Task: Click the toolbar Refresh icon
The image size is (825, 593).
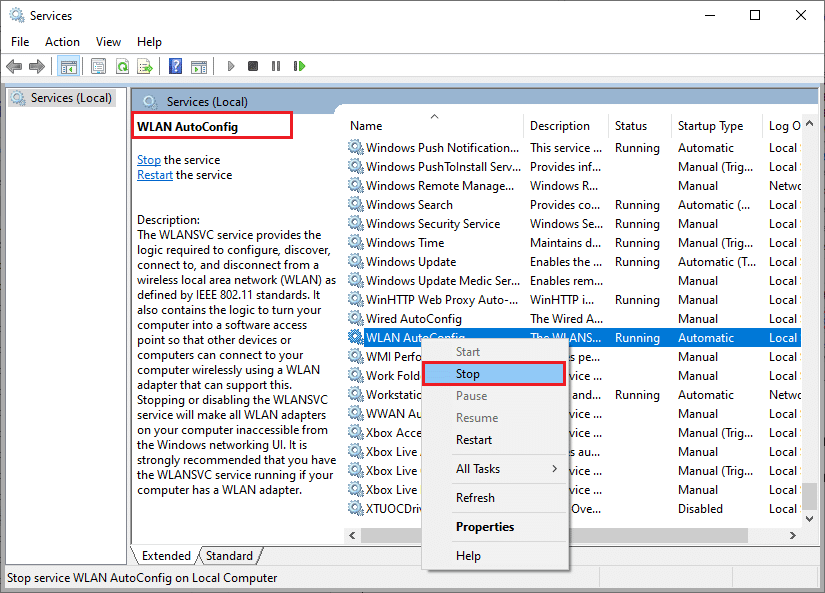Action: pos(122,66)
